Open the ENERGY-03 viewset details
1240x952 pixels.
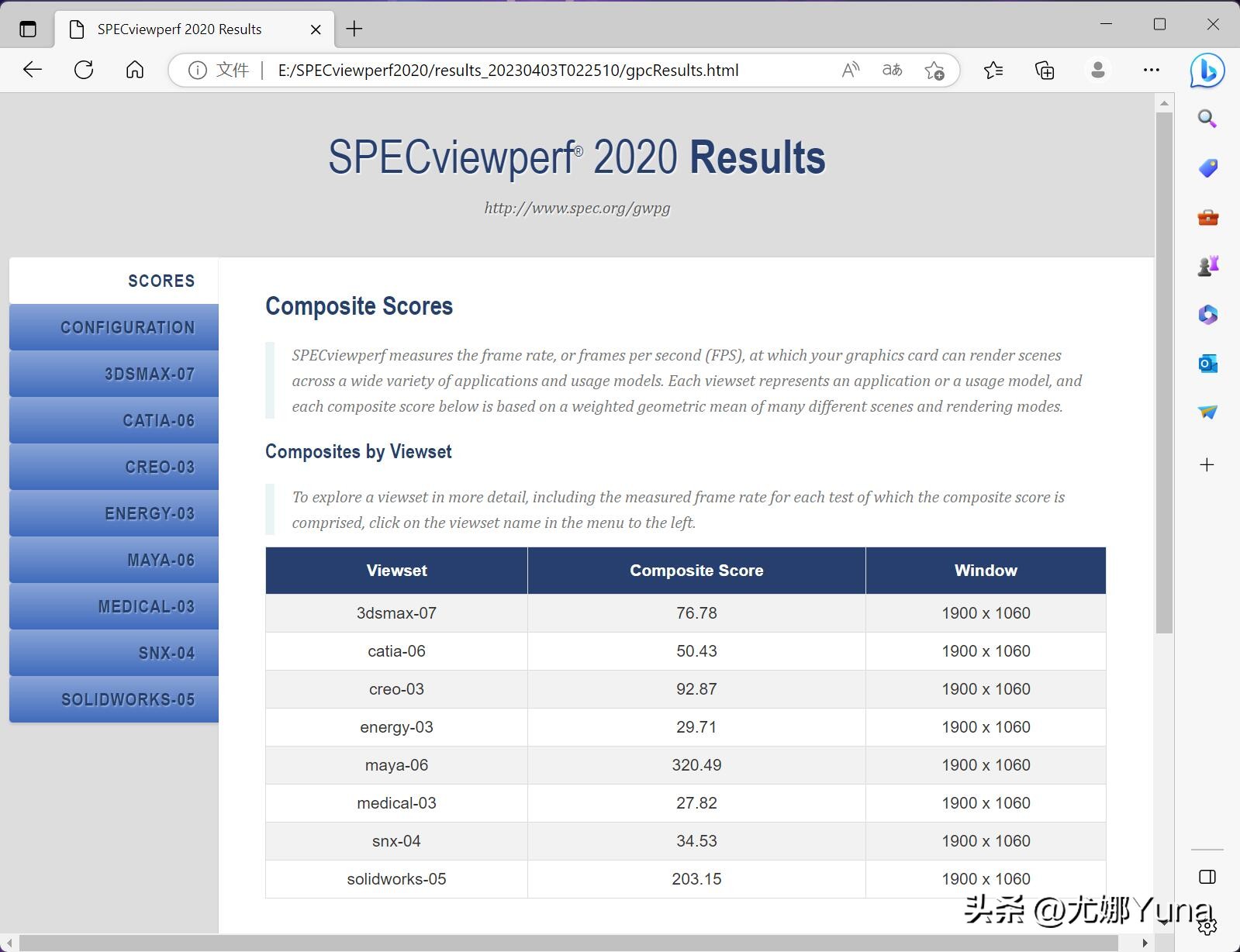[x=114, y=513]
